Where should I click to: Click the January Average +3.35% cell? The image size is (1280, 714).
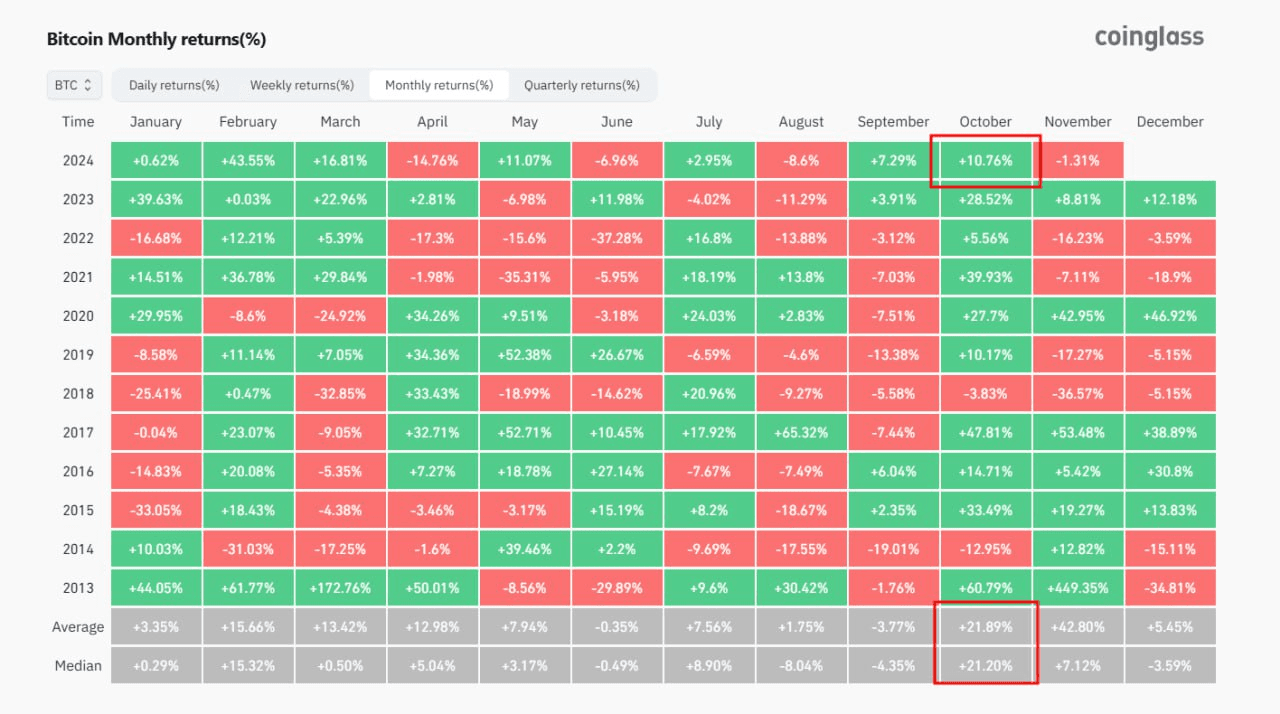coord(156,627)
